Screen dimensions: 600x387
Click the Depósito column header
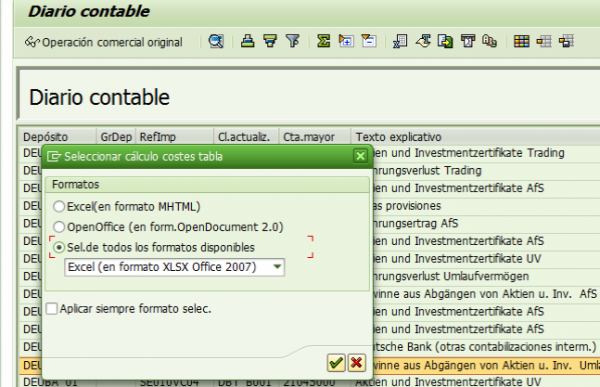57,137
